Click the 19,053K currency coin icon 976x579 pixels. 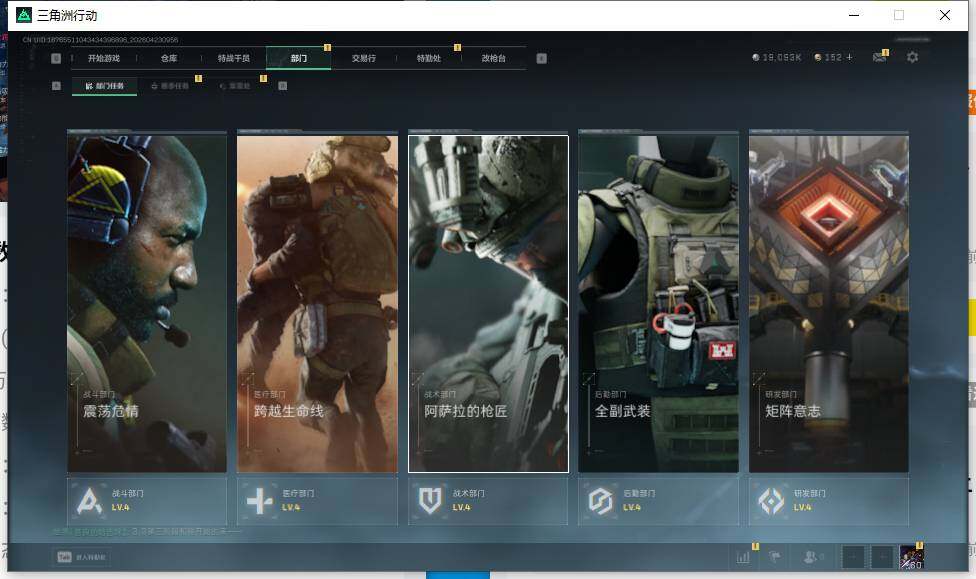click(x=756, y=57)
